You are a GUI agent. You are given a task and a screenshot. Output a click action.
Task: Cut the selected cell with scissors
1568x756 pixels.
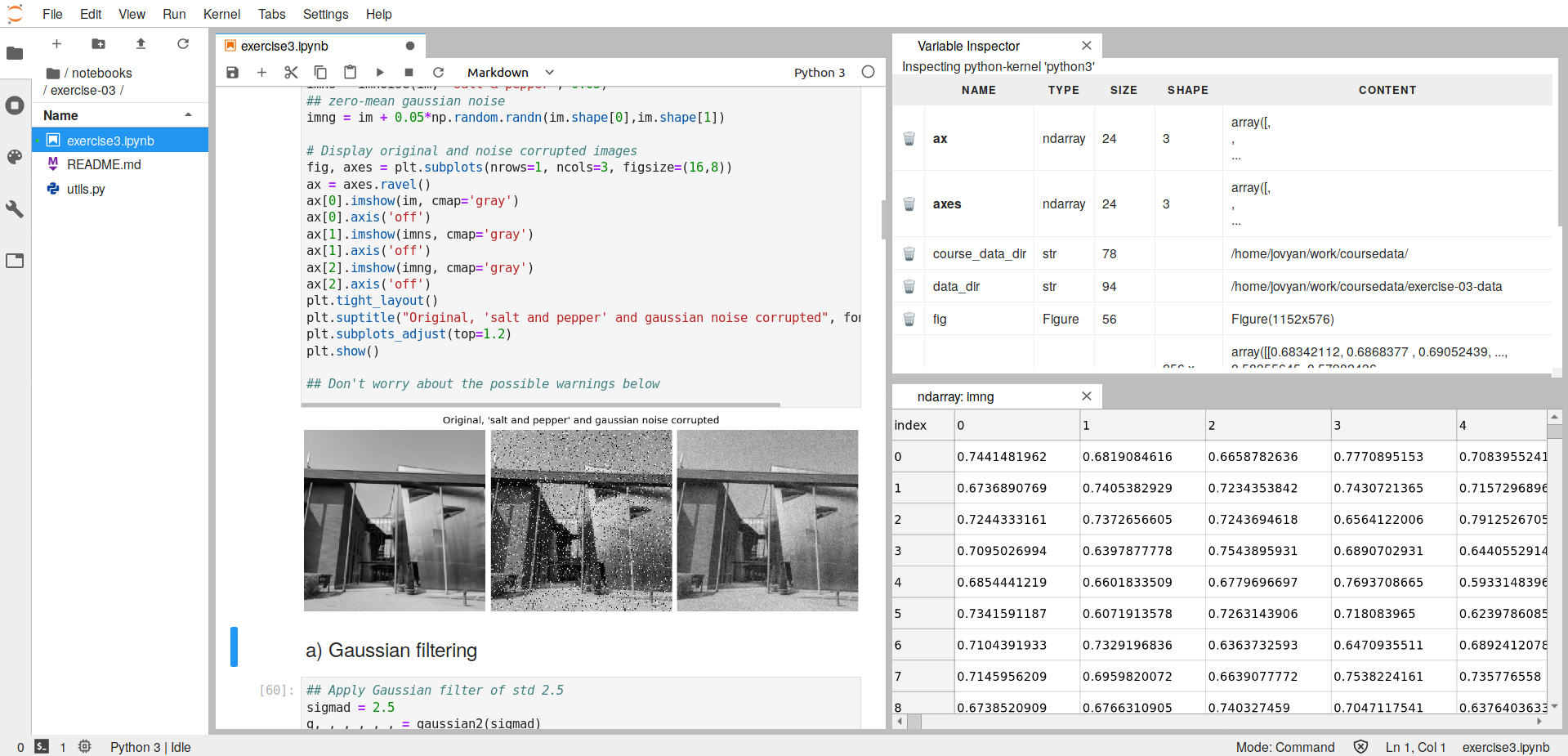click(x=291, y=72)
